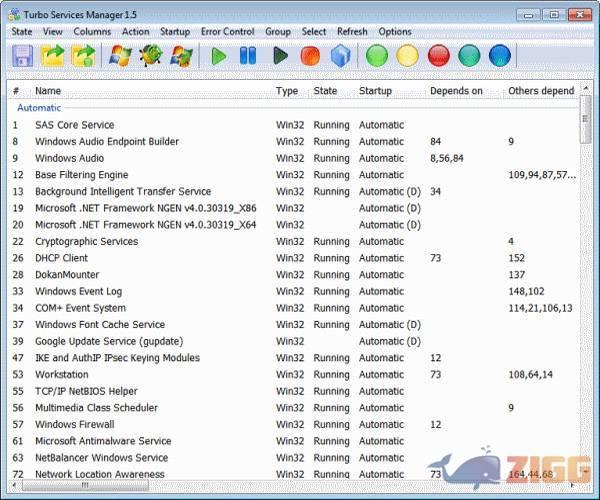Select Background Intelligent Transfer Service
The image size is (600, 500).
pyautogui.click(x=293, y=191)
